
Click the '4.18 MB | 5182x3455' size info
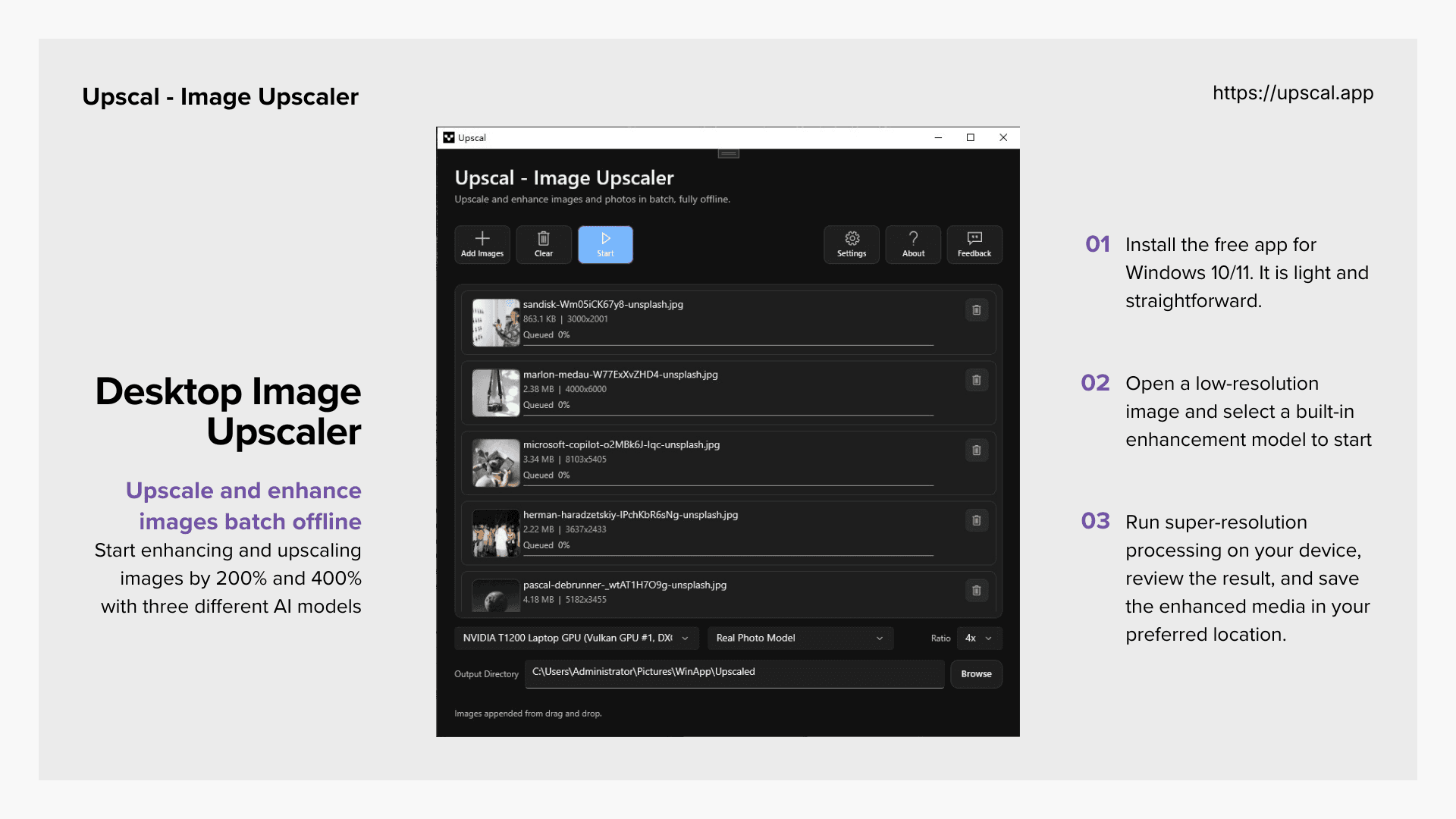[565, 600]
